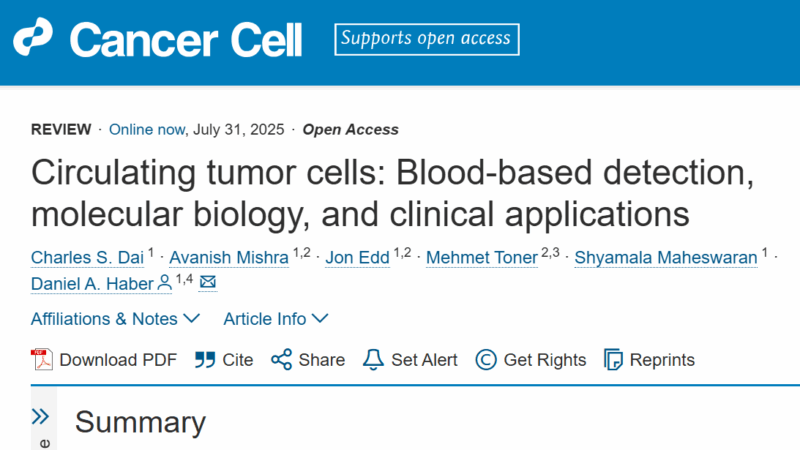Click the Reprints document icon
Image resolution: width=800 pixels, height=450 pixels.
tap(613, 360)
